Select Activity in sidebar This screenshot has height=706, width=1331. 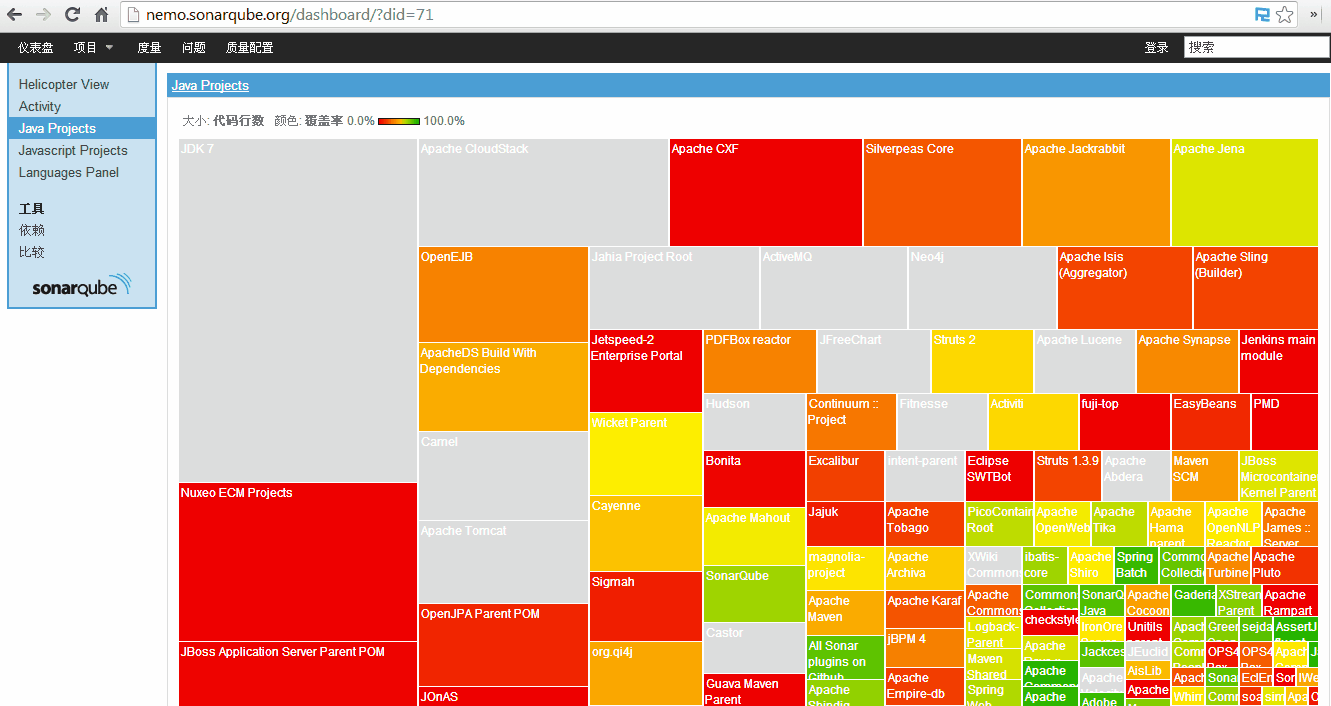tap(40, 106)
